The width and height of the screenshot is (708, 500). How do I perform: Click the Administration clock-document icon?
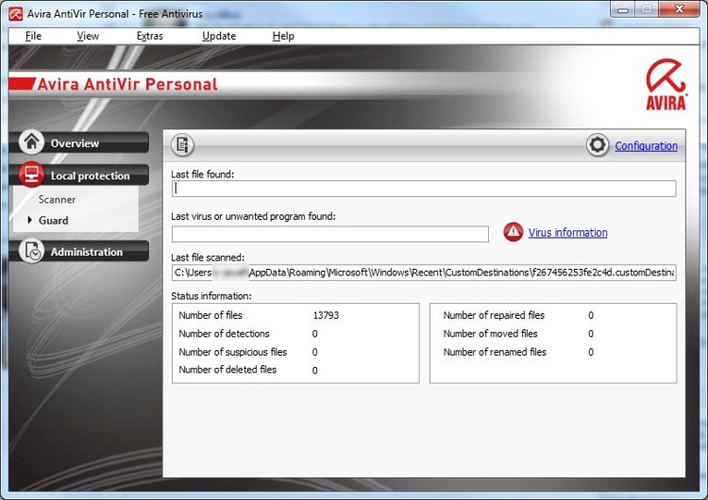coord(32,251)
